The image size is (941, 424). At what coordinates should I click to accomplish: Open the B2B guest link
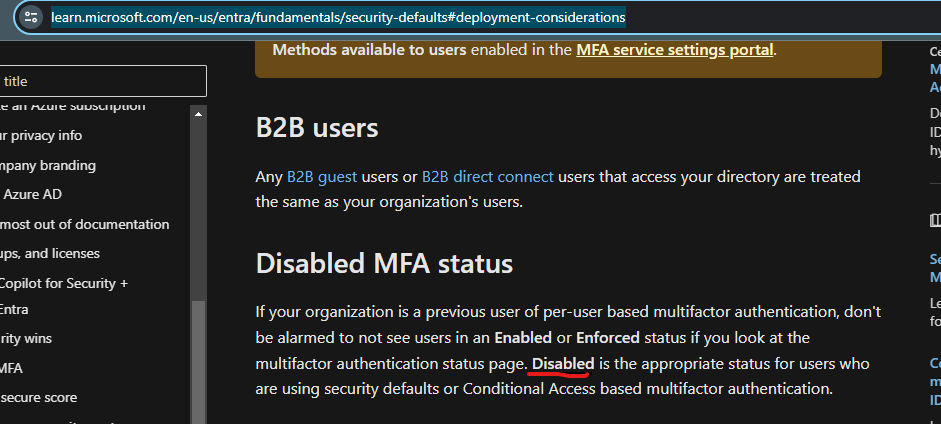click(x=322, y=177)
